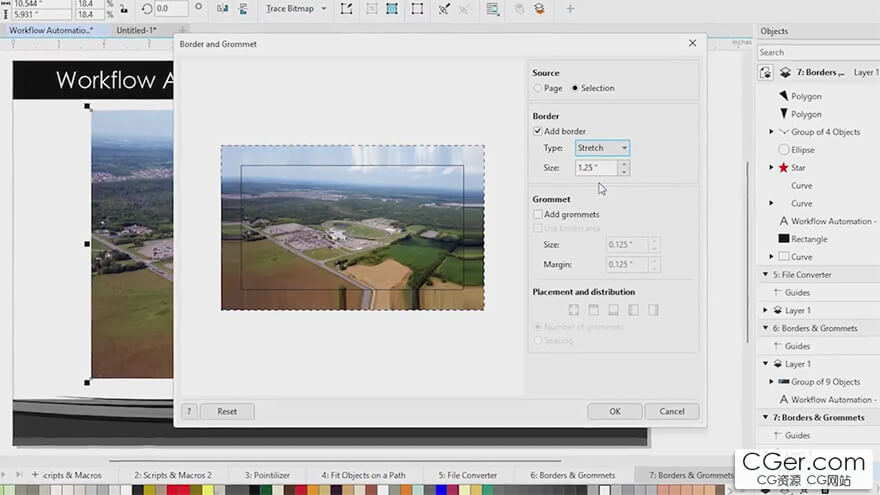Select the Page source radio button
Screen dimensions: 880x495
click(x=538, y=88)
